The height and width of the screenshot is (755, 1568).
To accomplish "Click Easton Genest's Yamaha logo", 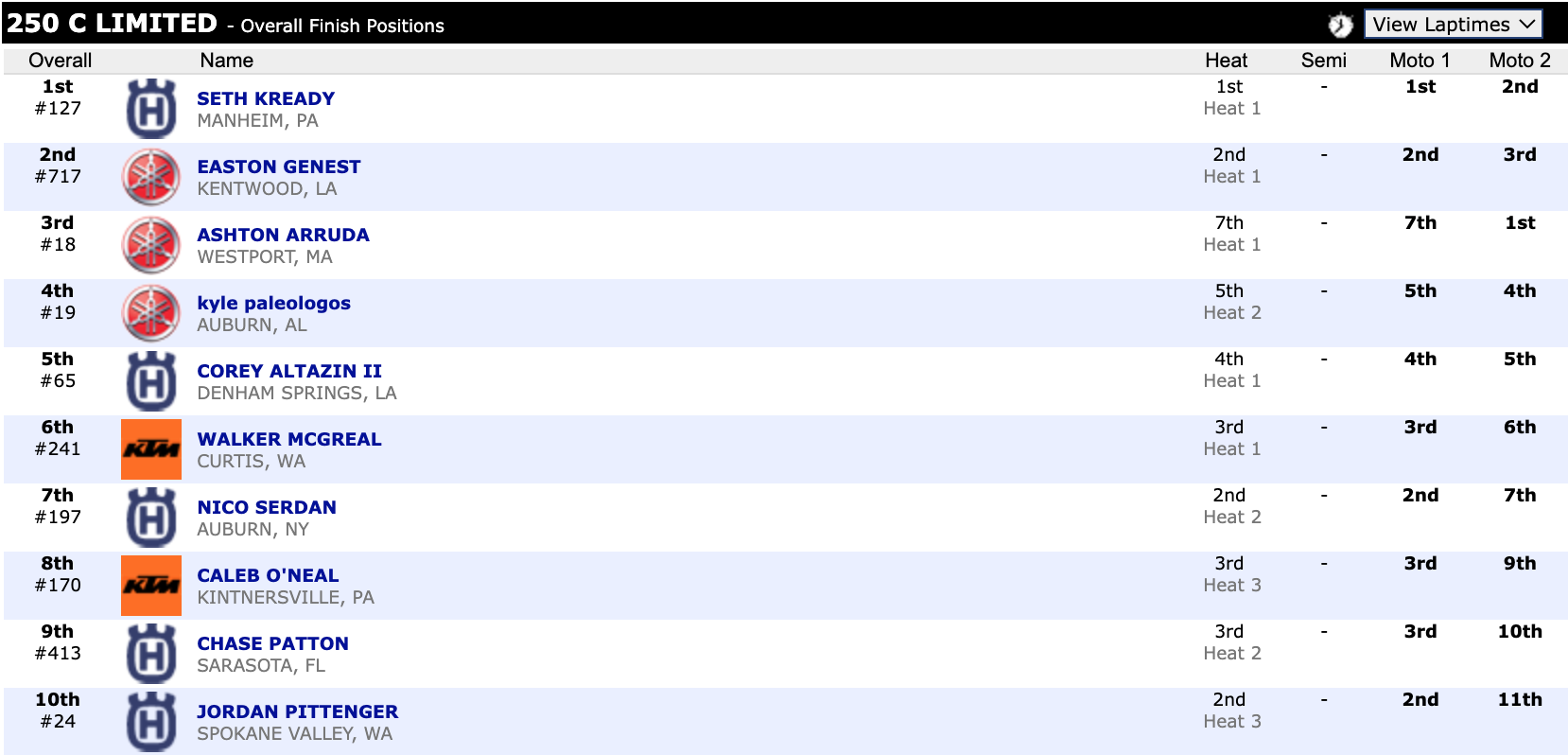I will click(x=151, y=177).
